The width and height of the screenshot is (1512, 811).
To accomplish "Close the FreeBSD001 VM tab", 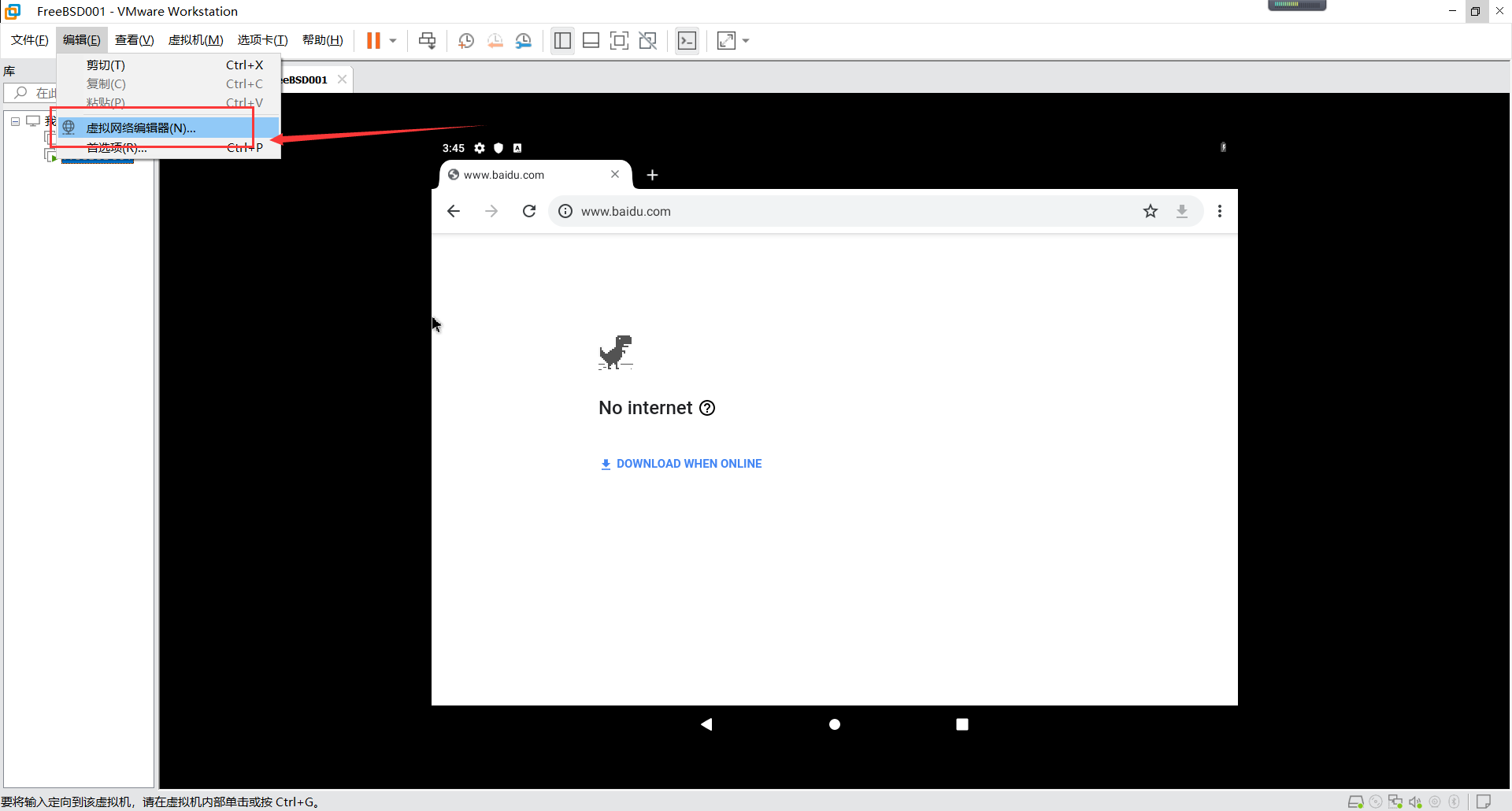I will pos(342,80).
